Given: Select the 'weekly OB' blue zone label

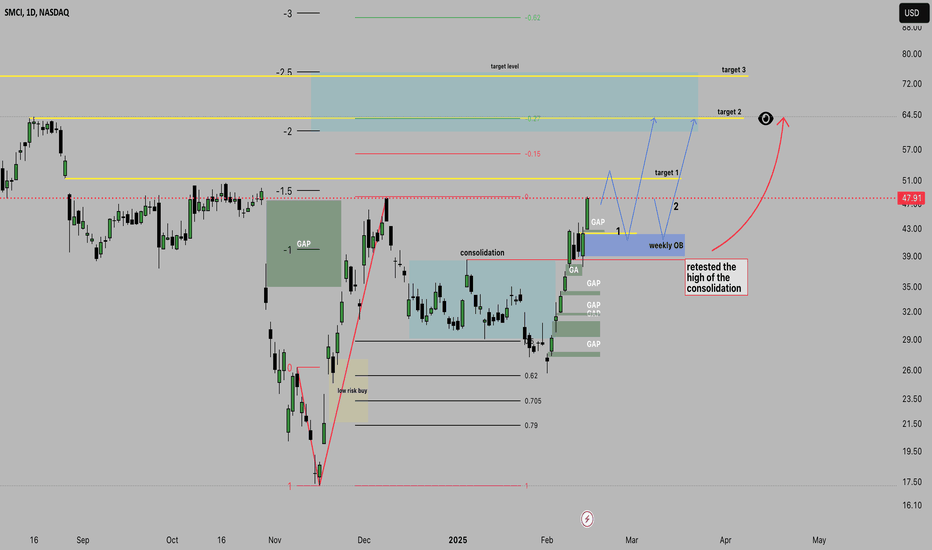Looking at the screenshot, I should [666, 246].
